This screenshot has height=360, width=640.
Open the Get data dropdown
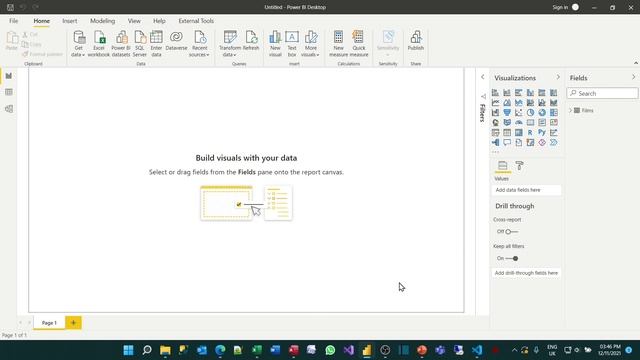[78, 44]
